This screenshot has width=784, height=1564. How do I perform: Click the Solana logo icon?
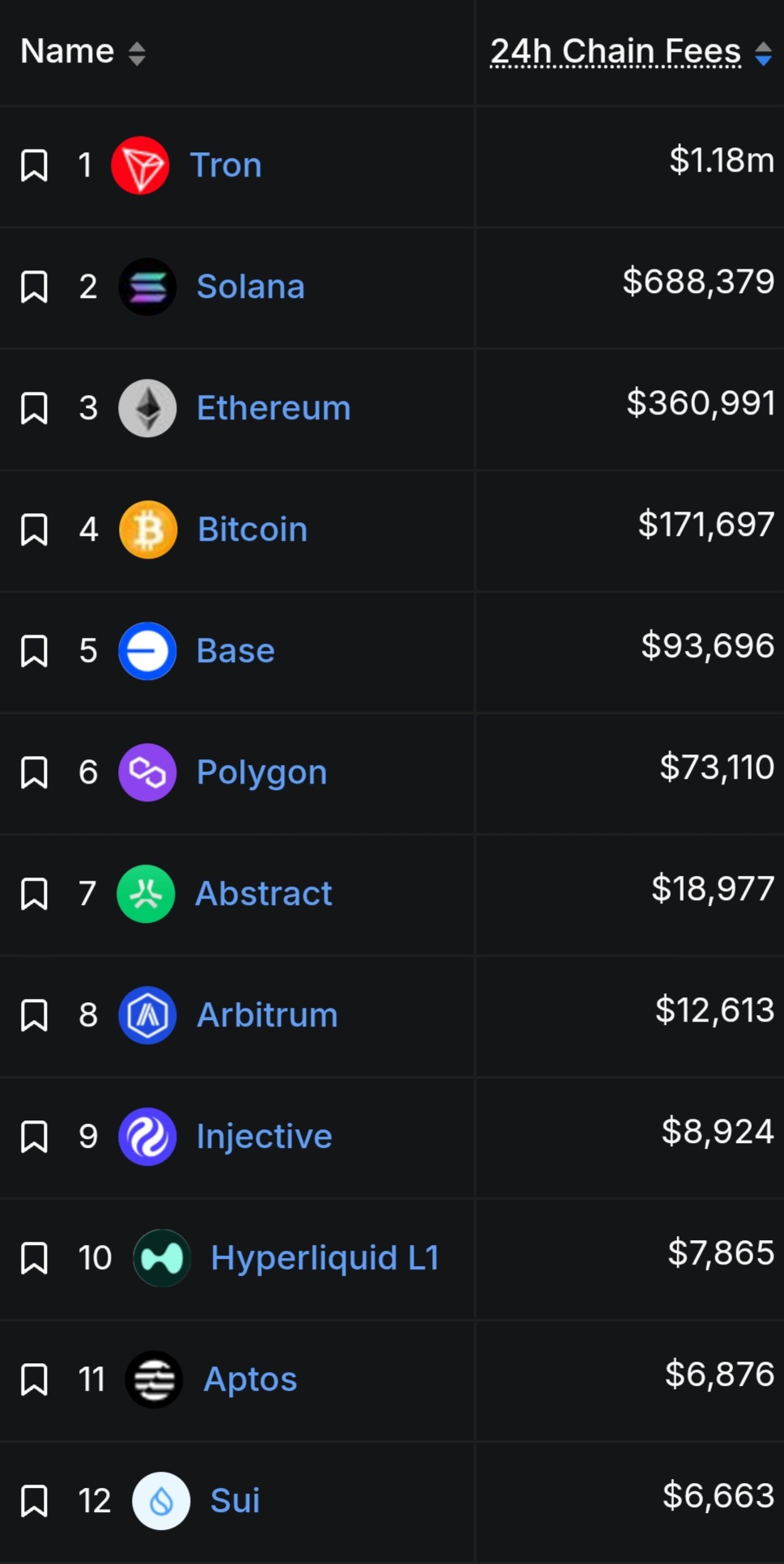(147, 287)
